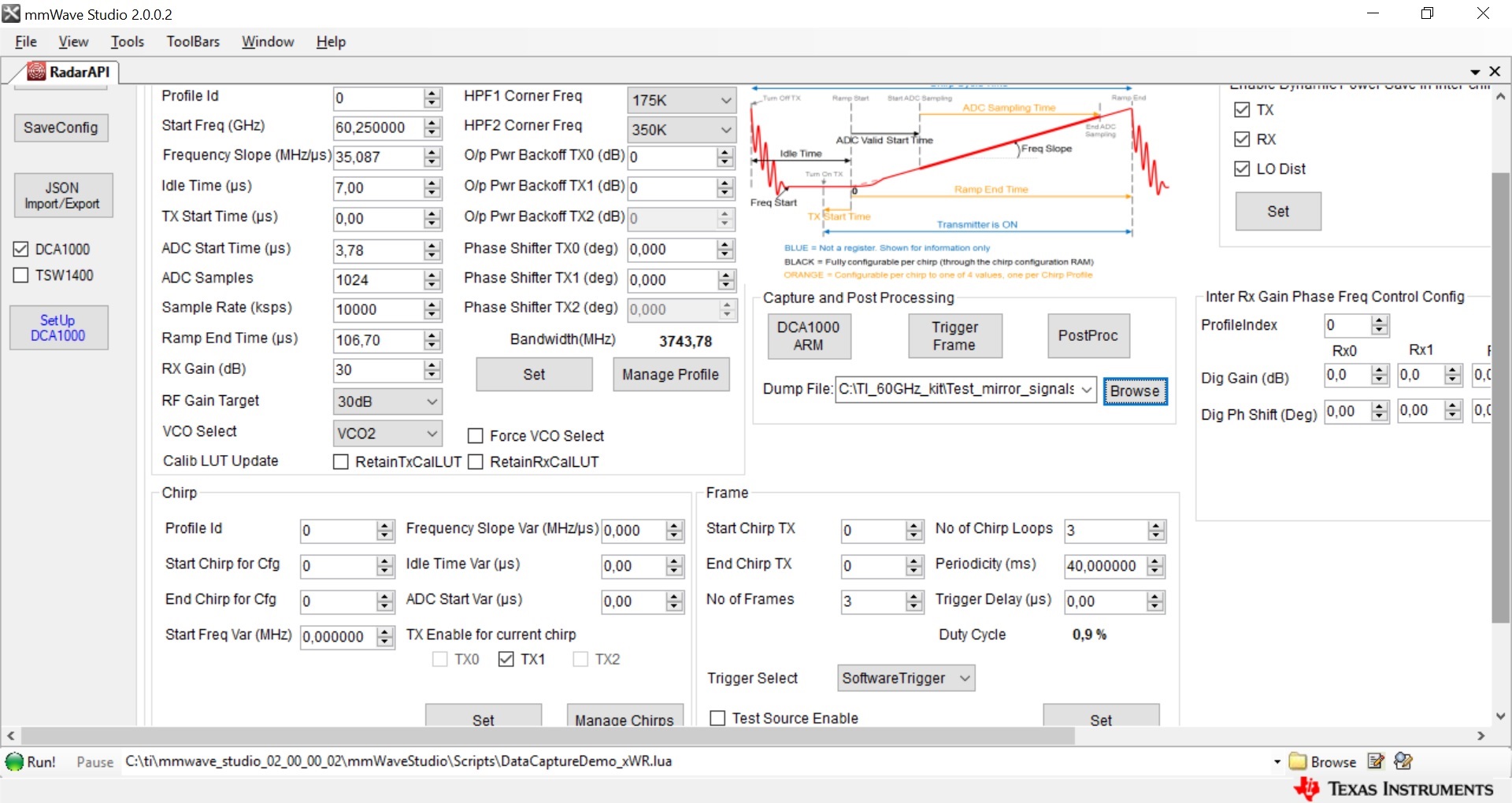Click Set under the Profile settings

(534, 375)
